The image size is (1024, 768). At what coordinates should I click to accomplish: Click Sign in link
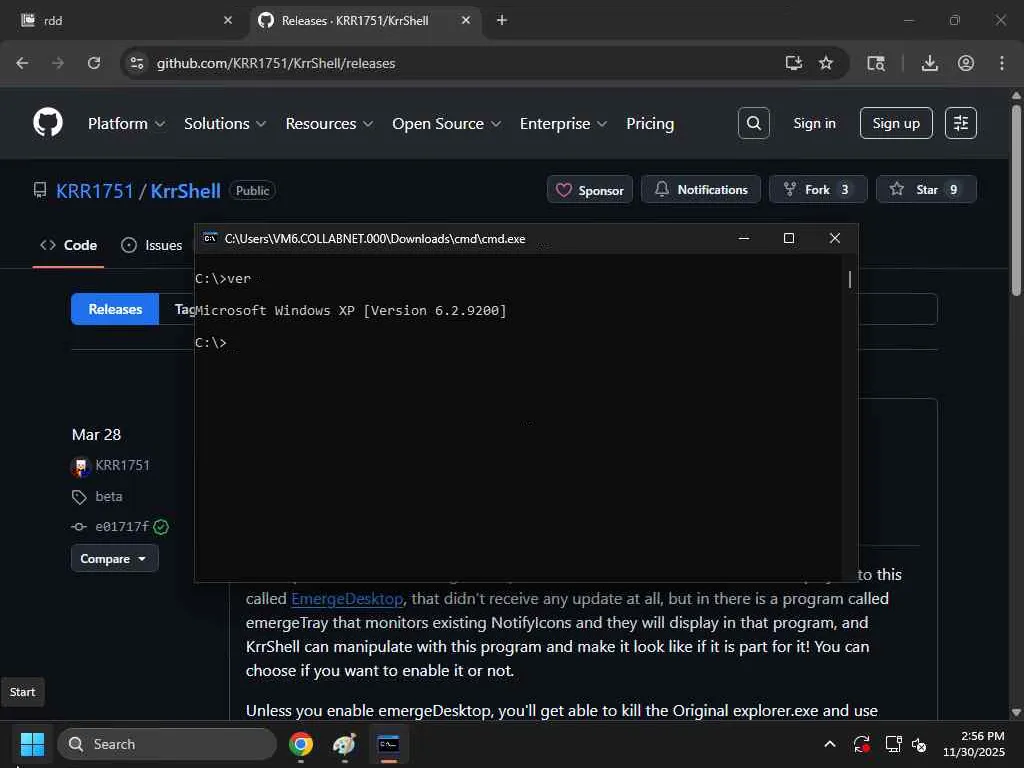(x=814, y=123)
